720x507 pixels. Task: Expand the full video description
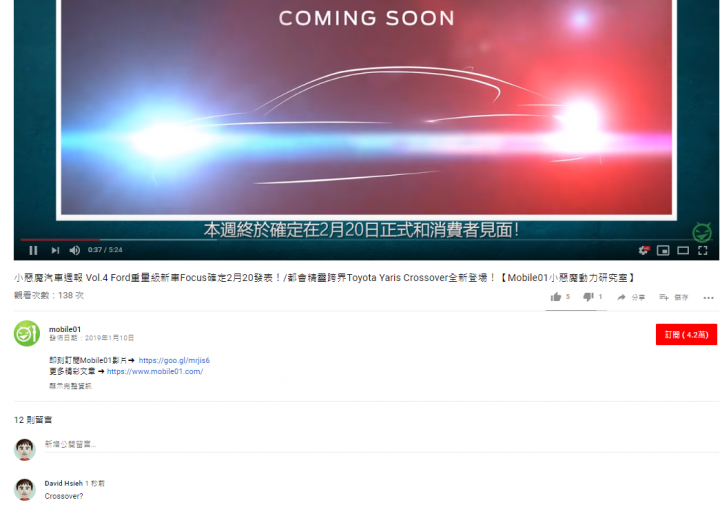[x=70, y=386]
